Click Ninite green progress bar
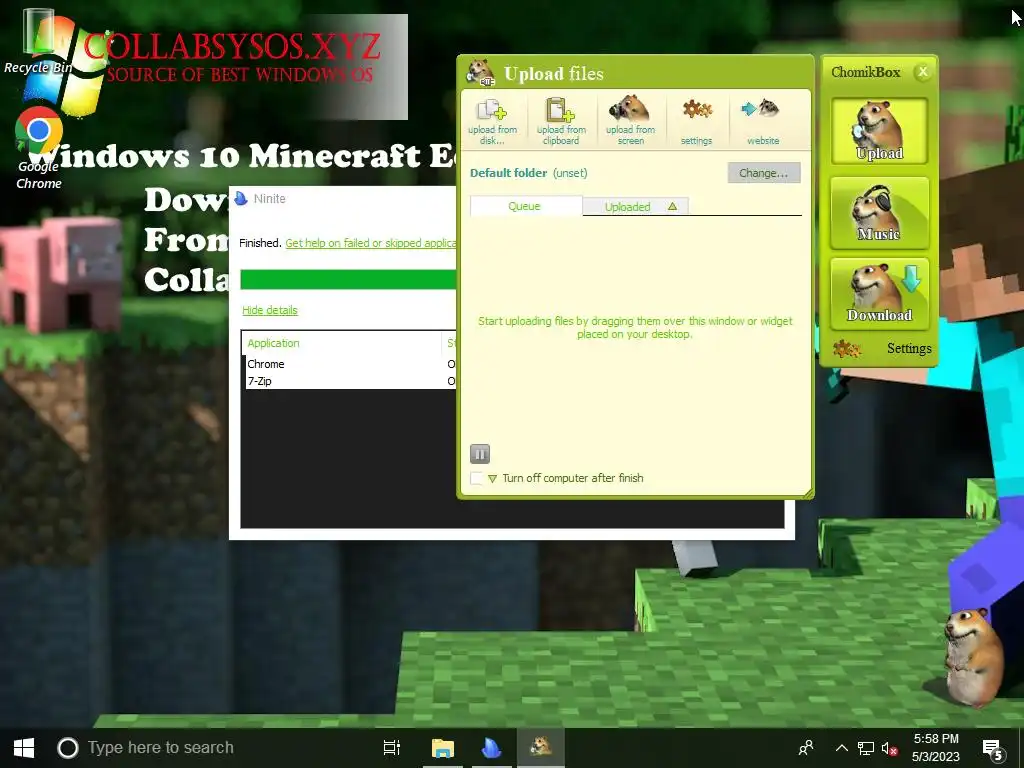Viewport: 1024px width, 768px height. pos(348,279)
